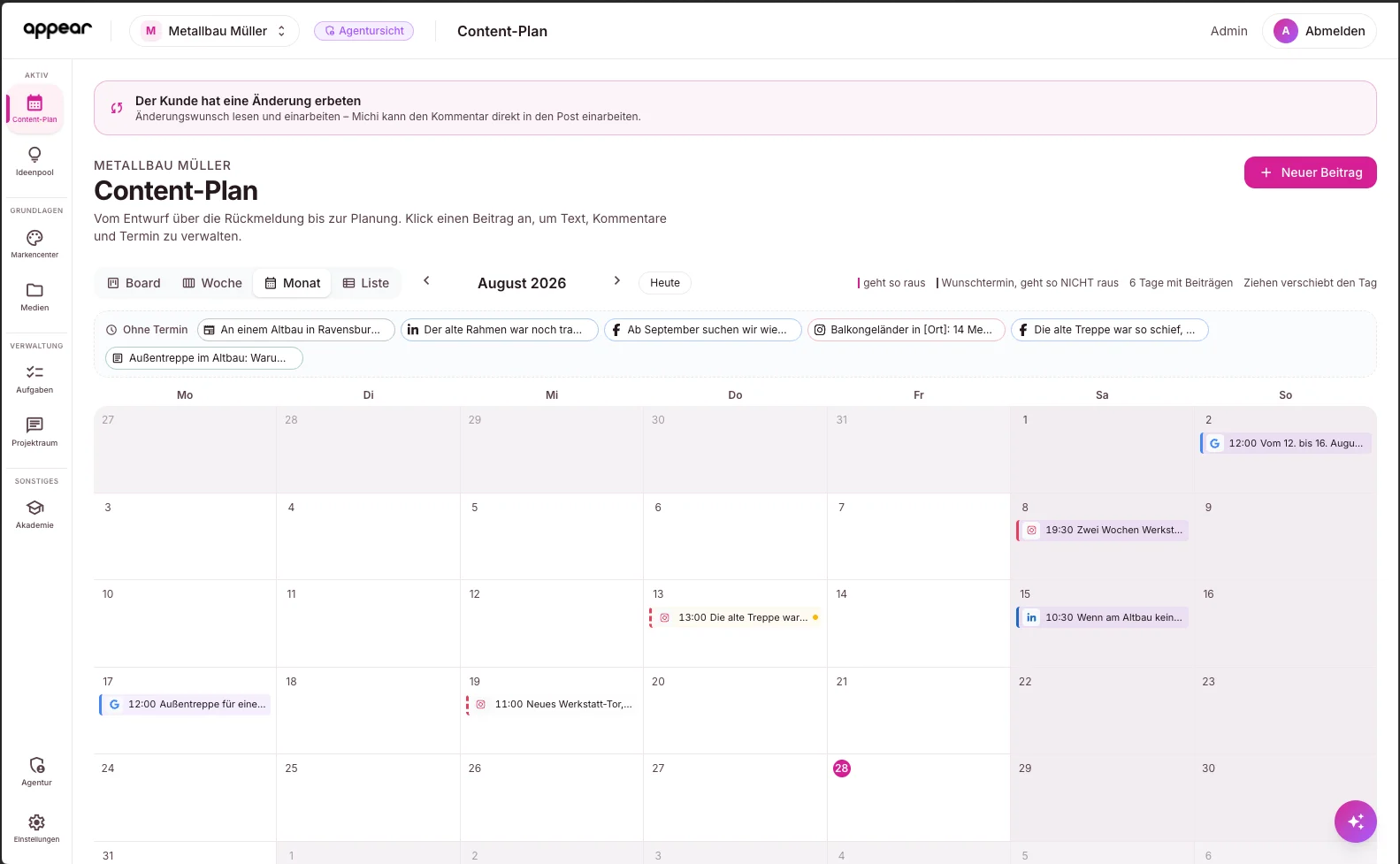1400x864 pixels.
Task: Select the Monat view tab
Action: tap(293, 283)
